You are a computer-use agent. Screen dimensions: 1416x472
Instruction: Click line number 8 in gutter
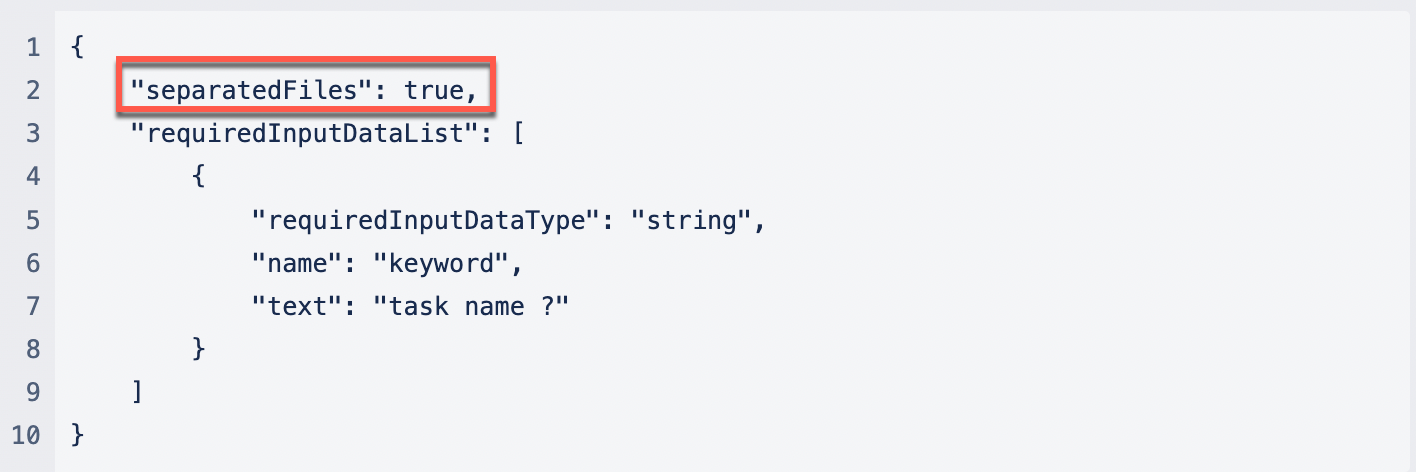coord(33,349)
